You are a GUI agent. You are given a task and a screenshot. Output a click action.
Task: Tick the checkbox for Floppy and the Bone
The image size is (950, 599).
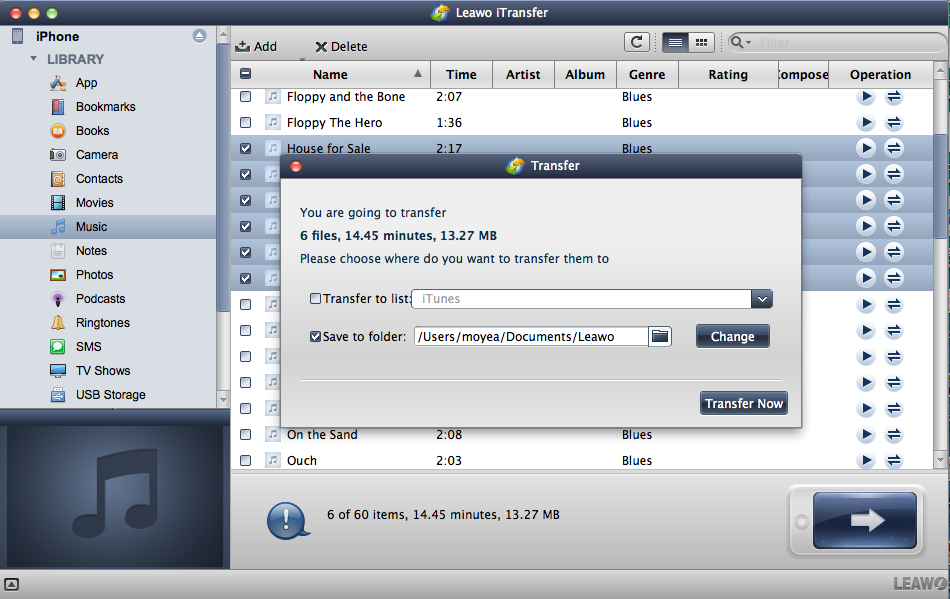click(x=246, y=97)
